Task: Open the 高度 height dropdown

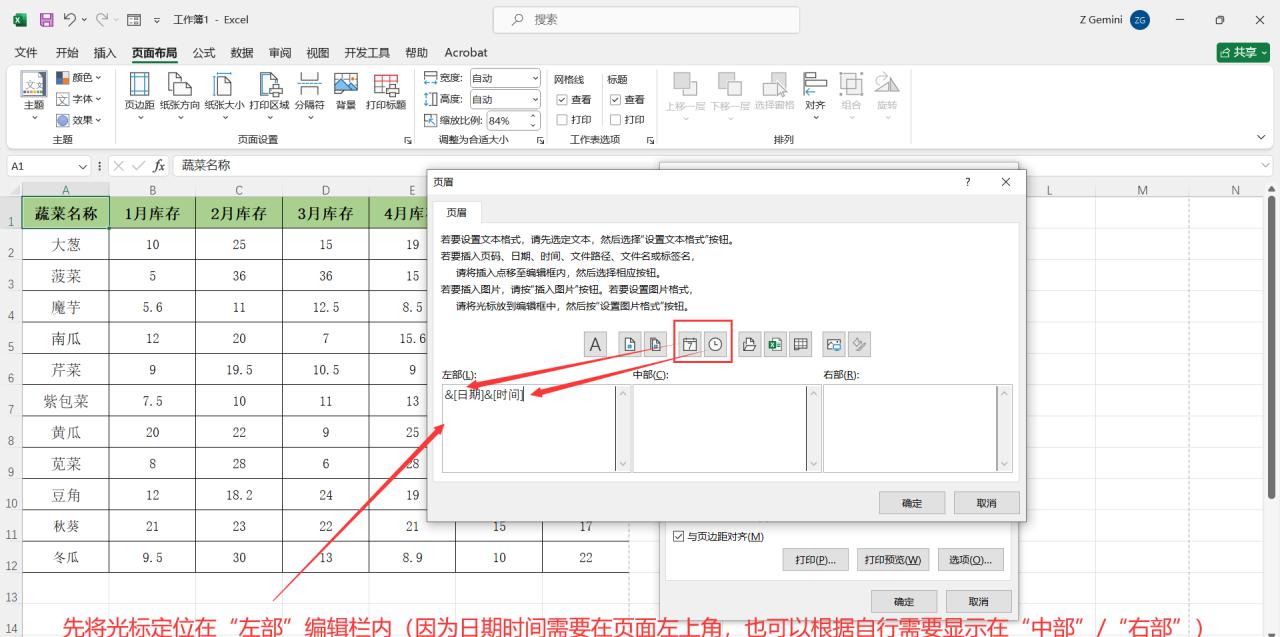Action: coord(535,99)
